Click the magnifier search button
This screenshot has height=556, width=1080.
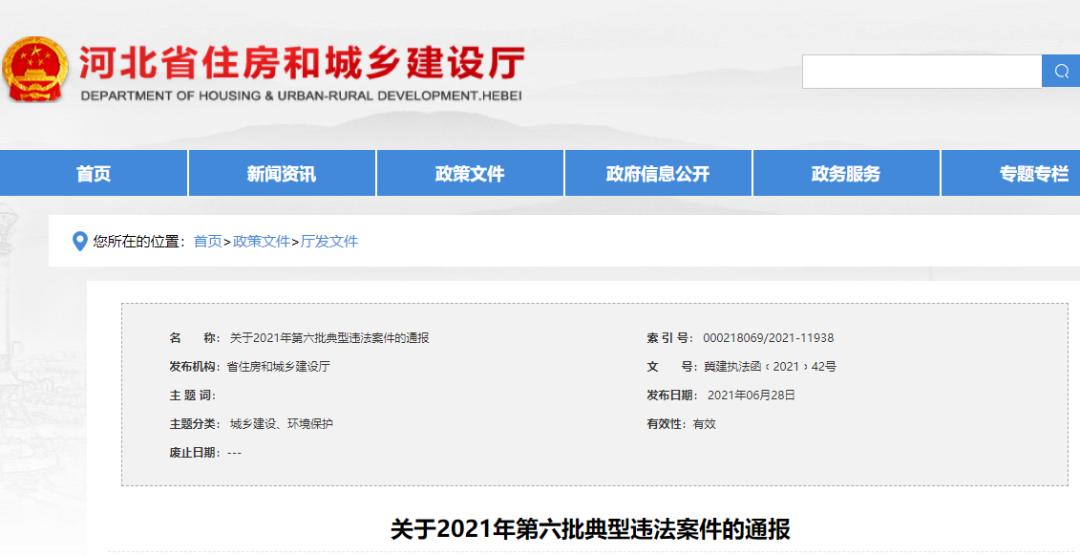(1061, 71)
